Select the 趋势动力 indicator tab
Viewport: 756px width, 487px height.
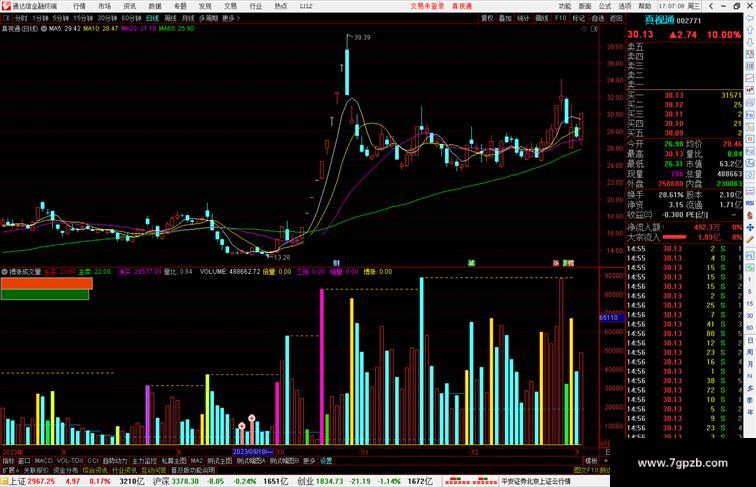pyautogui.click(x=115, y=461)
